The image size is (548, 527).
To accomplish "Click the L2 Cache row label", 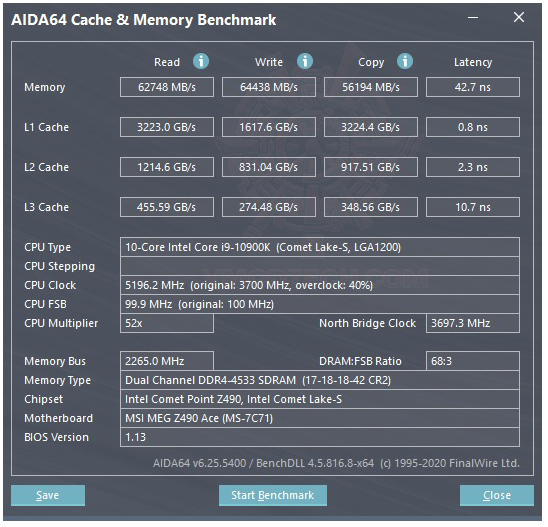I will (46, 168).
